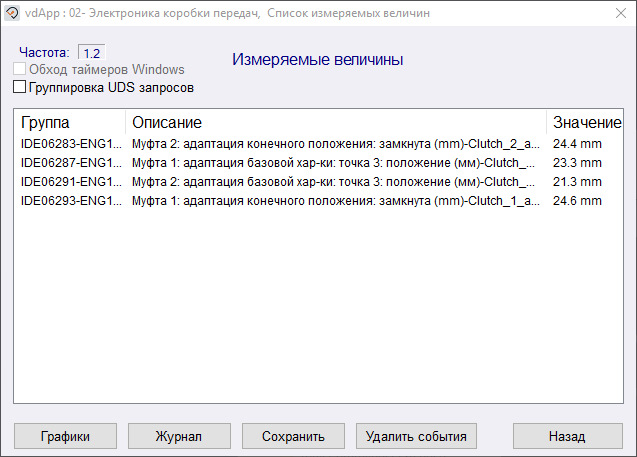Click the 23.3 mm value cell

pos(577,163)
